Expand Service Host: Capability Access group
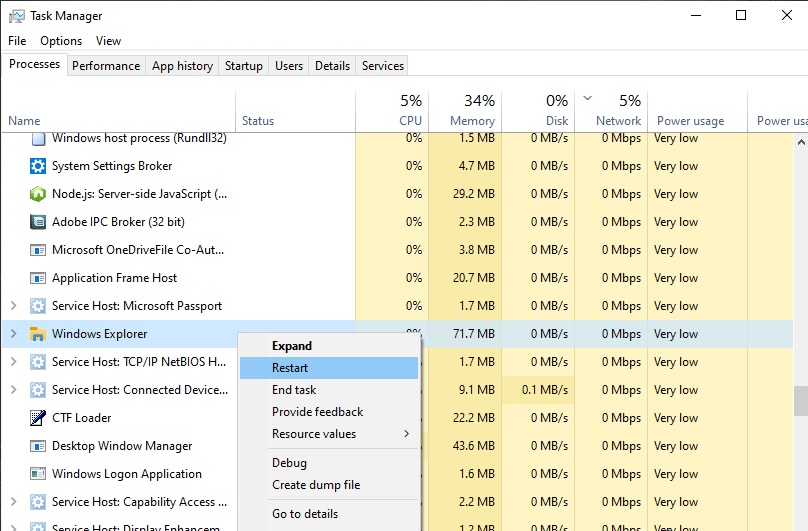 [14, 502]
